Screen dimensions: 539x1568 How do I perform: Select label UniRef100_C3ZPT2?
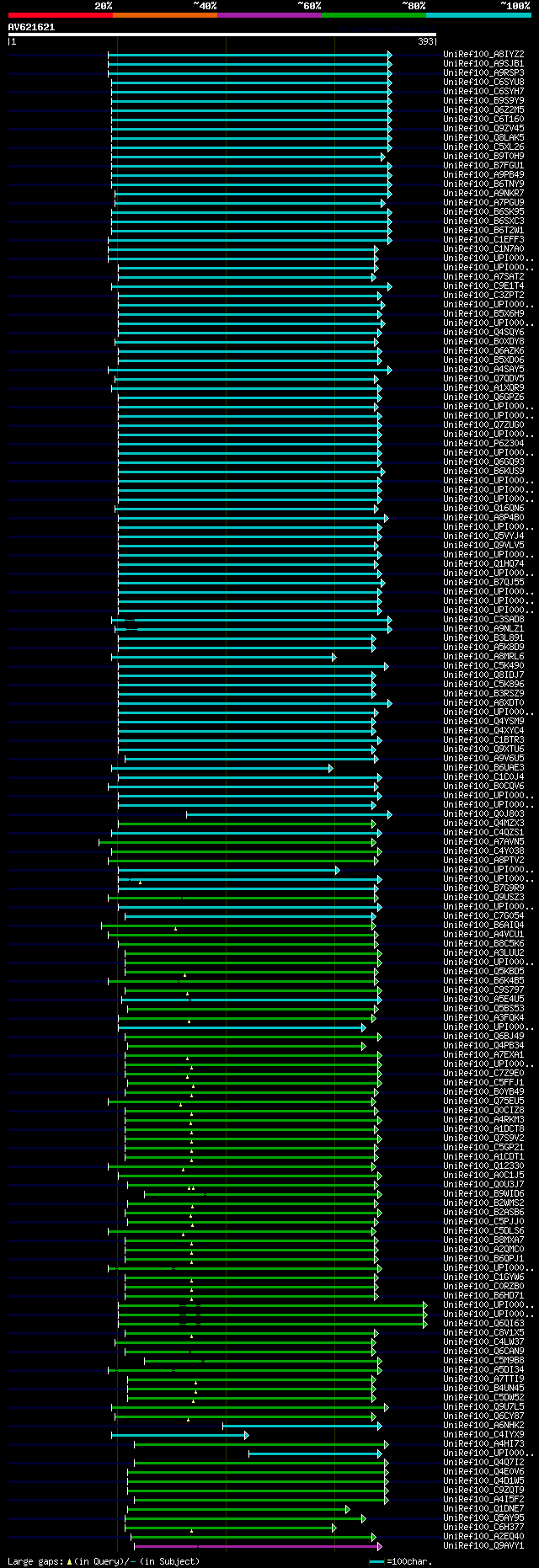point(483,295)
